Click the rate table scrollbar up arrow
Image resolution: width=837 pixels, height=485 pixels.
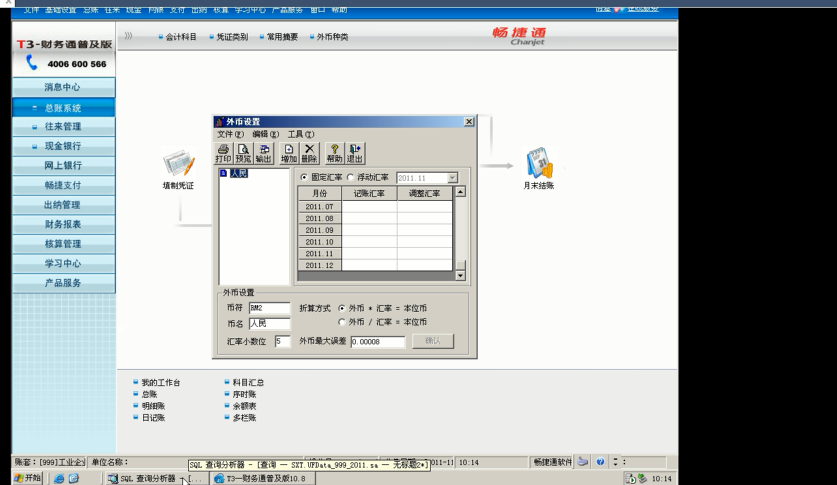pos(460,192)
